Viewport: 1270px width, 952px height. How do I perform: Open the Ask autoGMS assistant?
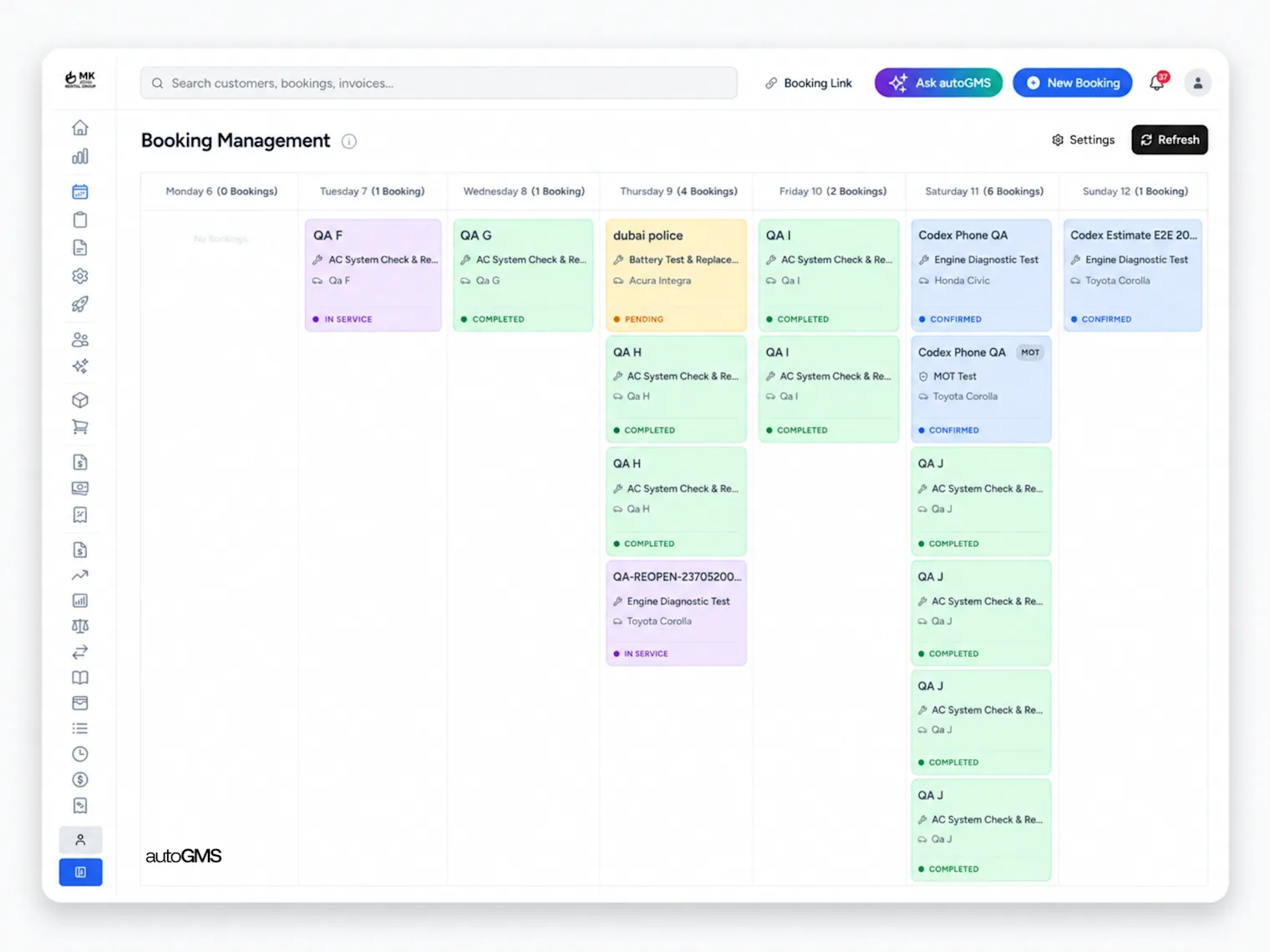click(x=938, y=83)
